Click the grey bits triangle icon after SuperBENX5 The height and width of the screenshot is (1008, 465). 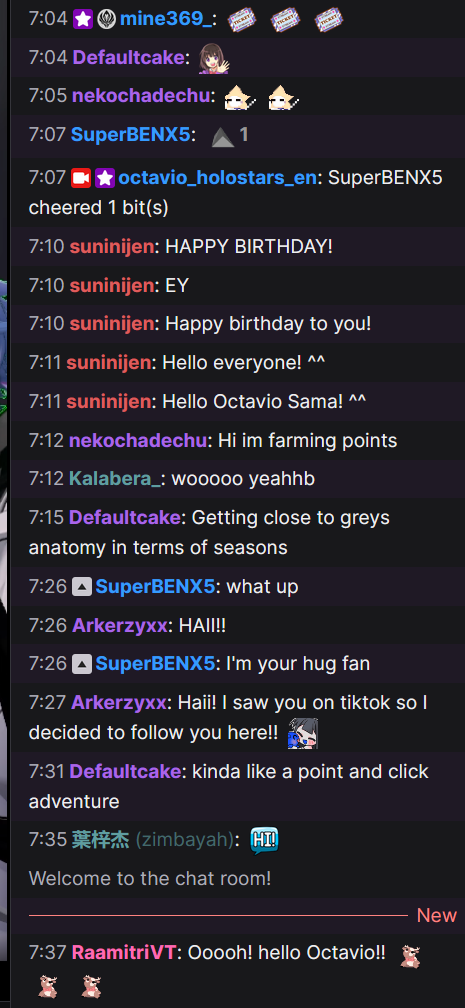pos(223,136)
